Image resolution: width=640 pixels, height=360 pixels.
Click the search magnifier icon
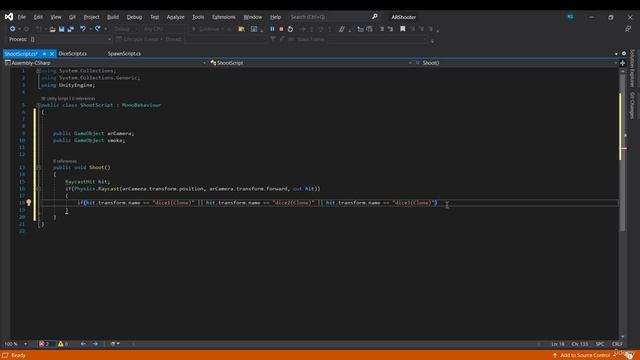(375, 17)
